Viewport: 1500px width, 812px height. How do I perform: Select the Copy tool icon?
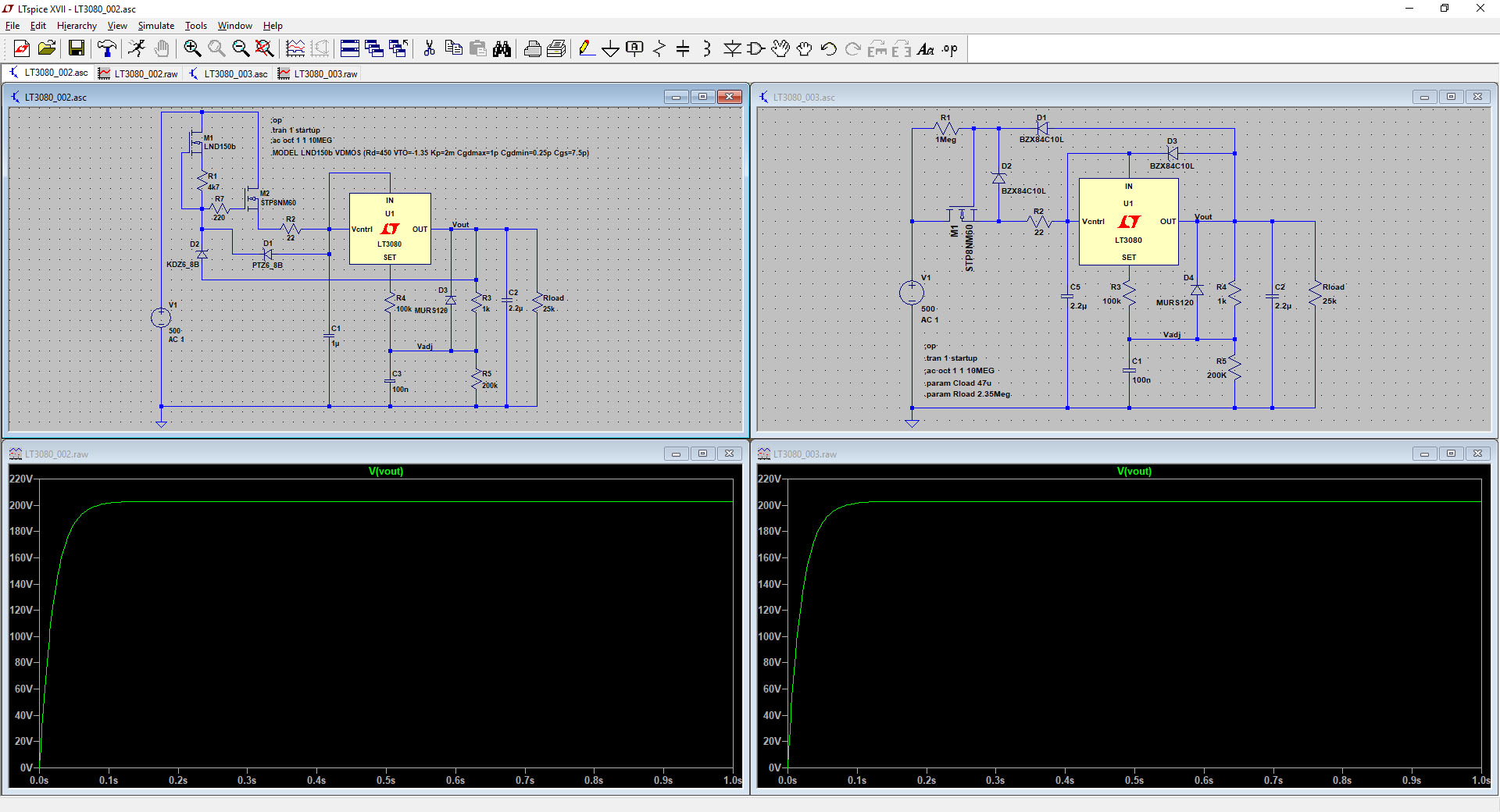coord(453,49)
